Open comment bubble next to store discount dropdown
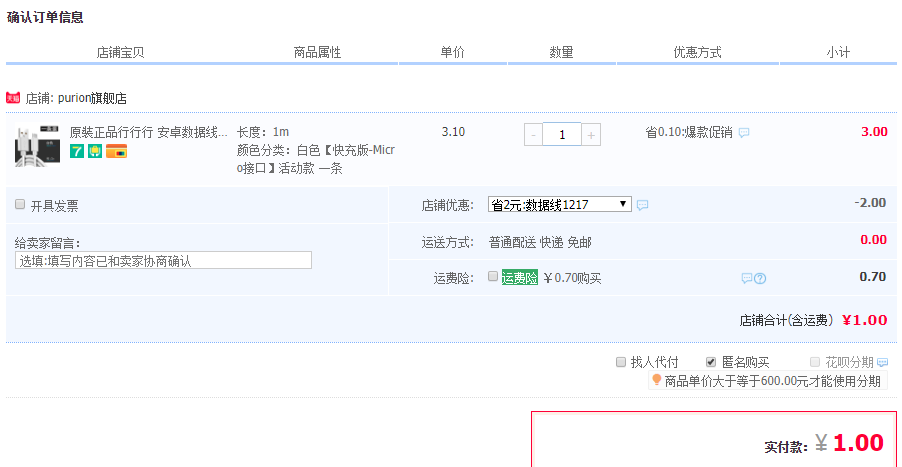Screen dimensions: 902x467 pos(643,205)
